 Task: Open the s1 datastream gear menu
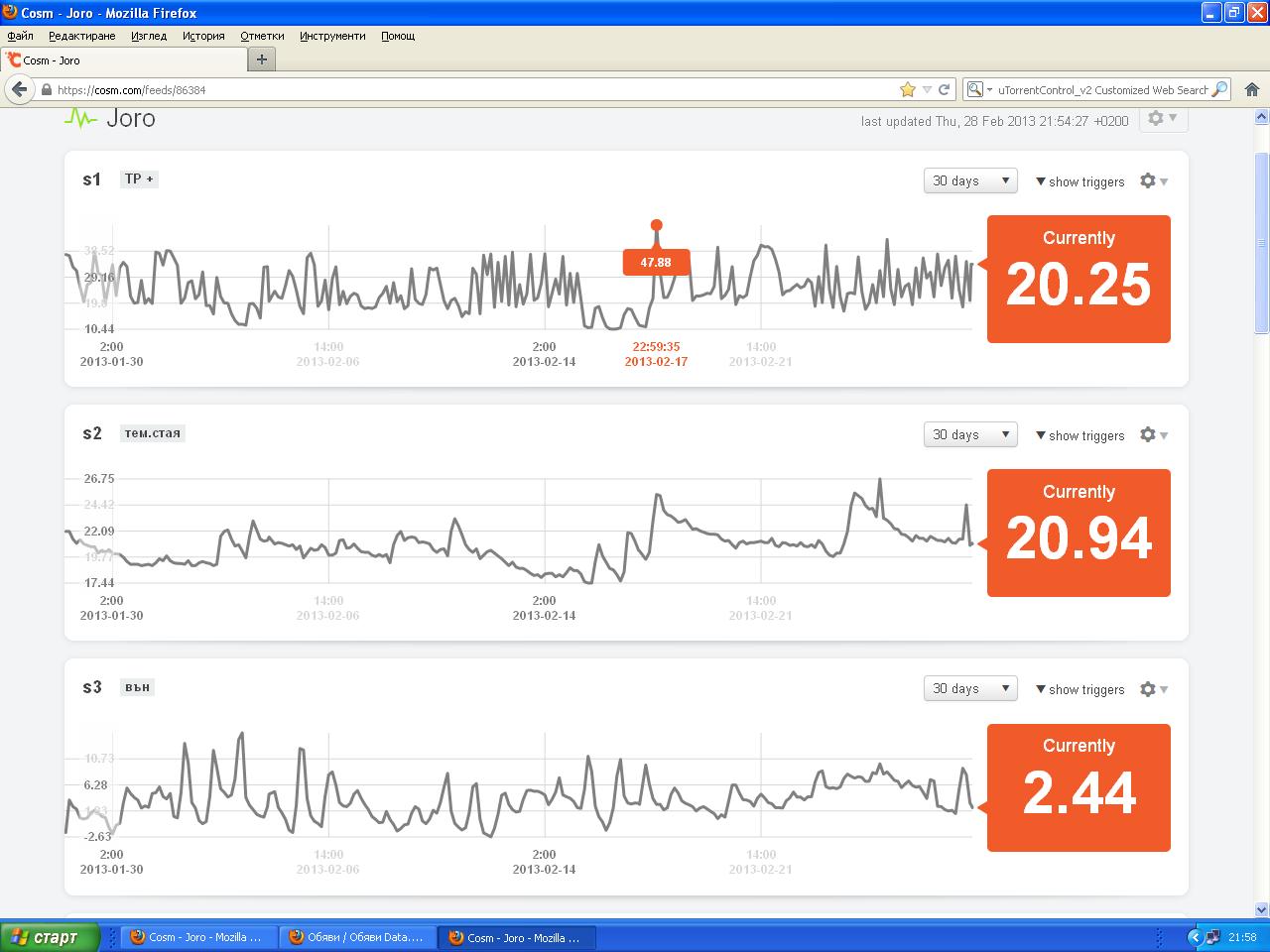point(1153,181)
